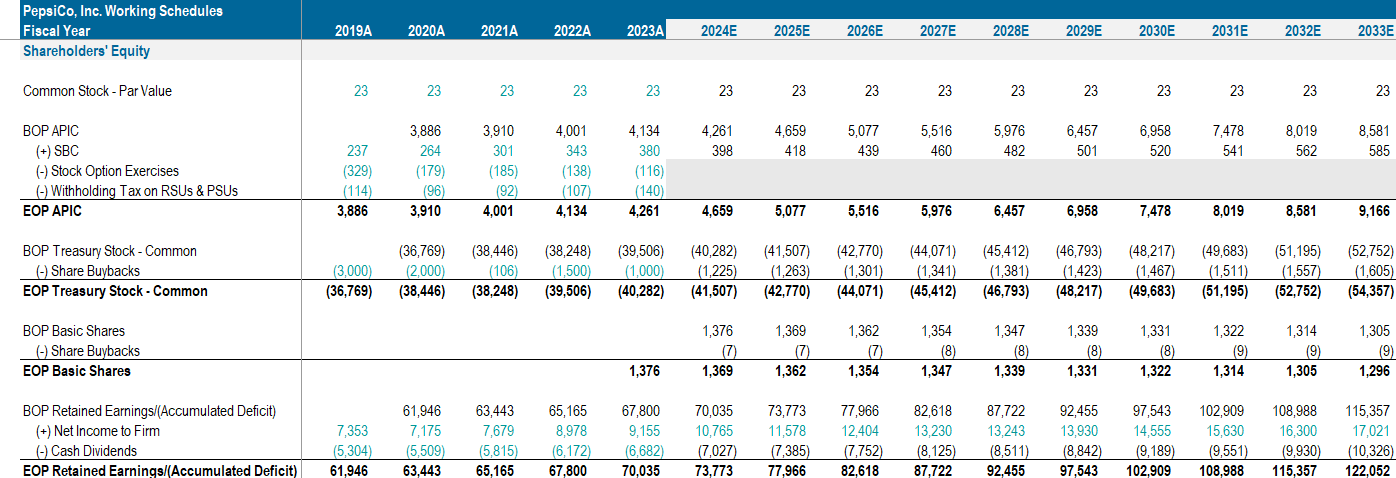The image size is (1396, 478).
Task: Click Share Buybacks label under Basic Shares
Action: click(88, 351)
